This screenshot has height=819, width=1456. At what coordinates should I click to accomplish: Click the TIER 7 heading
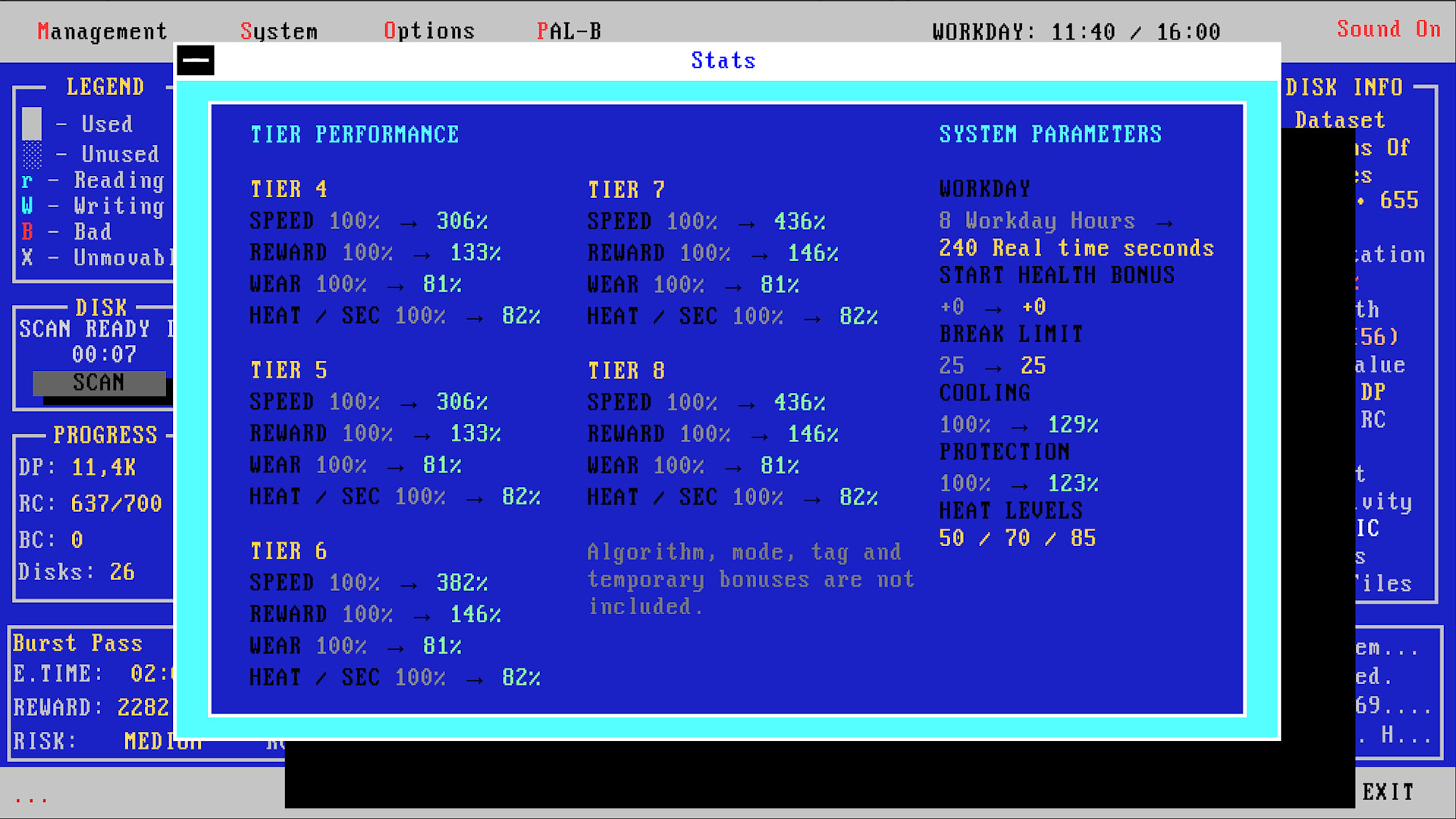point(626,190)
